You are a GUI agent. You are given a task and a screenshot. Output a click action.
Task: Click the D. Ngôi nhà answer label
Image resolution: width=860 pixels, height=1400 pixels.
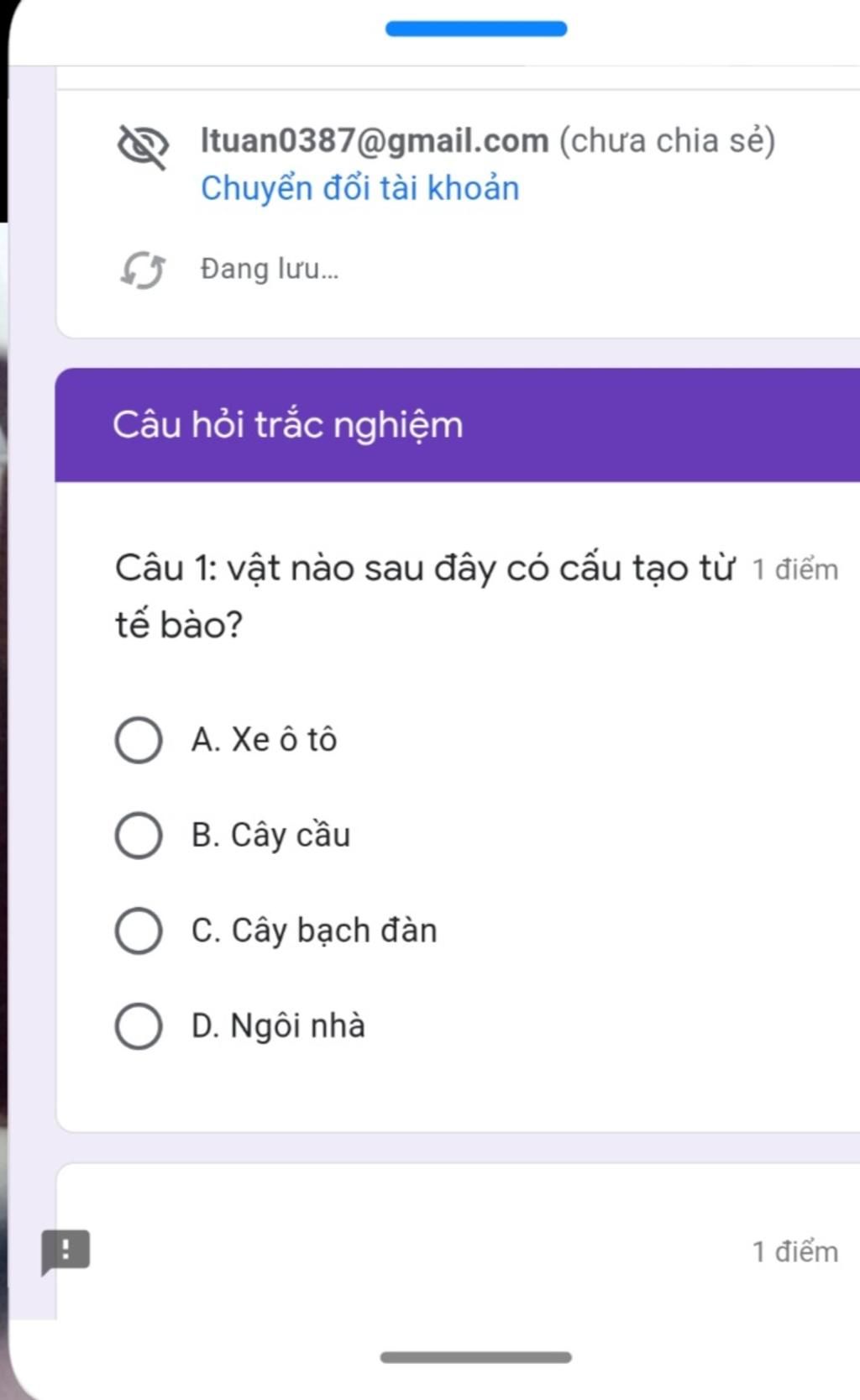[278, 1026]
